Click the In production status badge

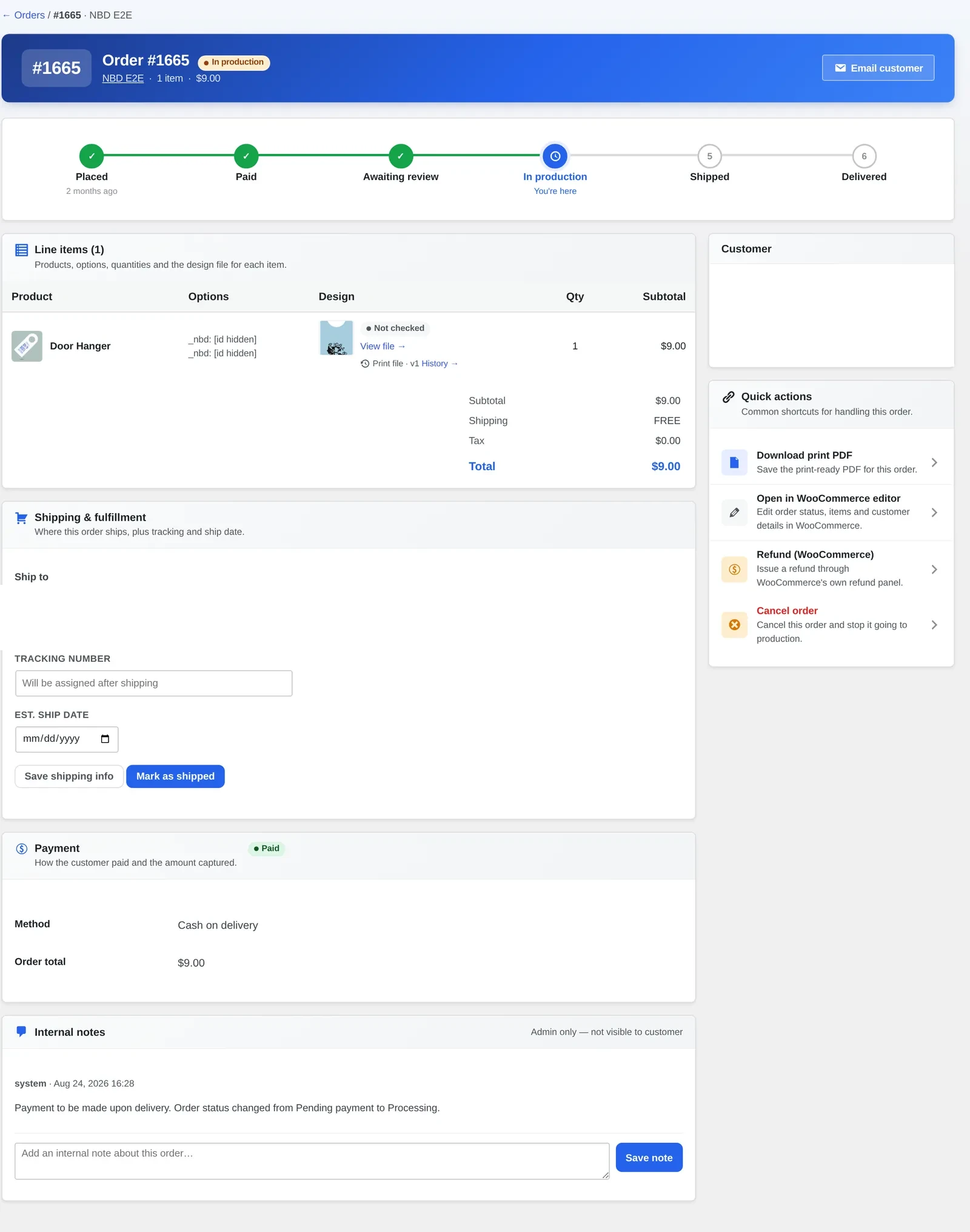pos(234,62)
